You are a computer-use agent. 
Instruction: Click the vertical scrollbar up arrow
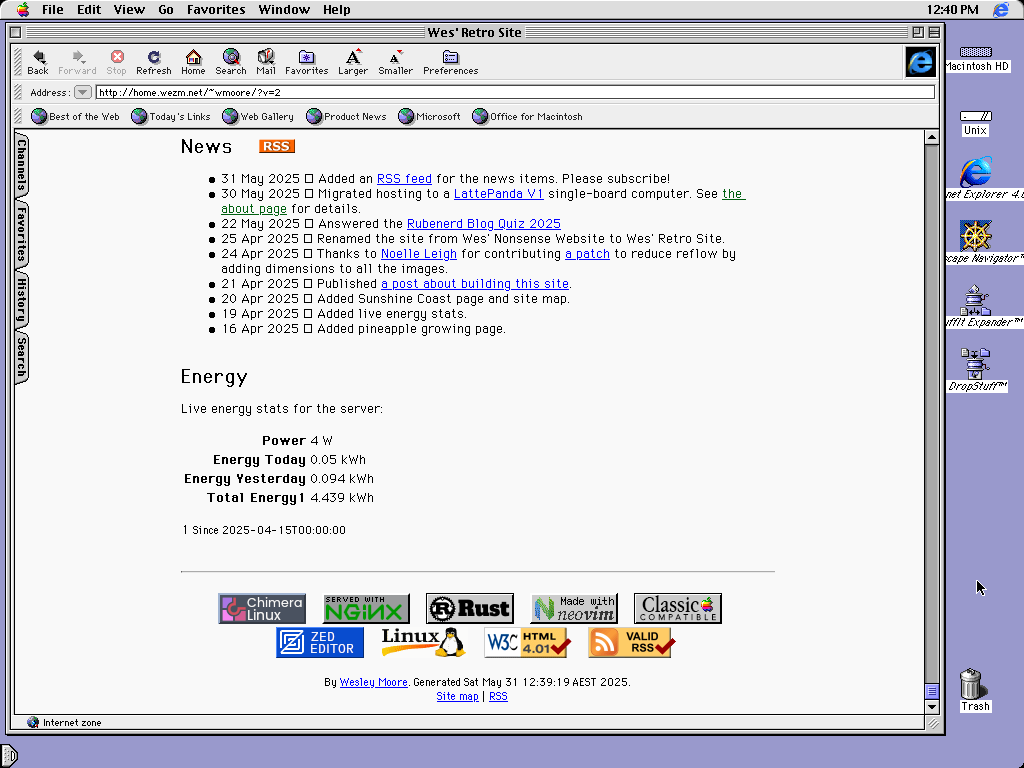[932, 137]
